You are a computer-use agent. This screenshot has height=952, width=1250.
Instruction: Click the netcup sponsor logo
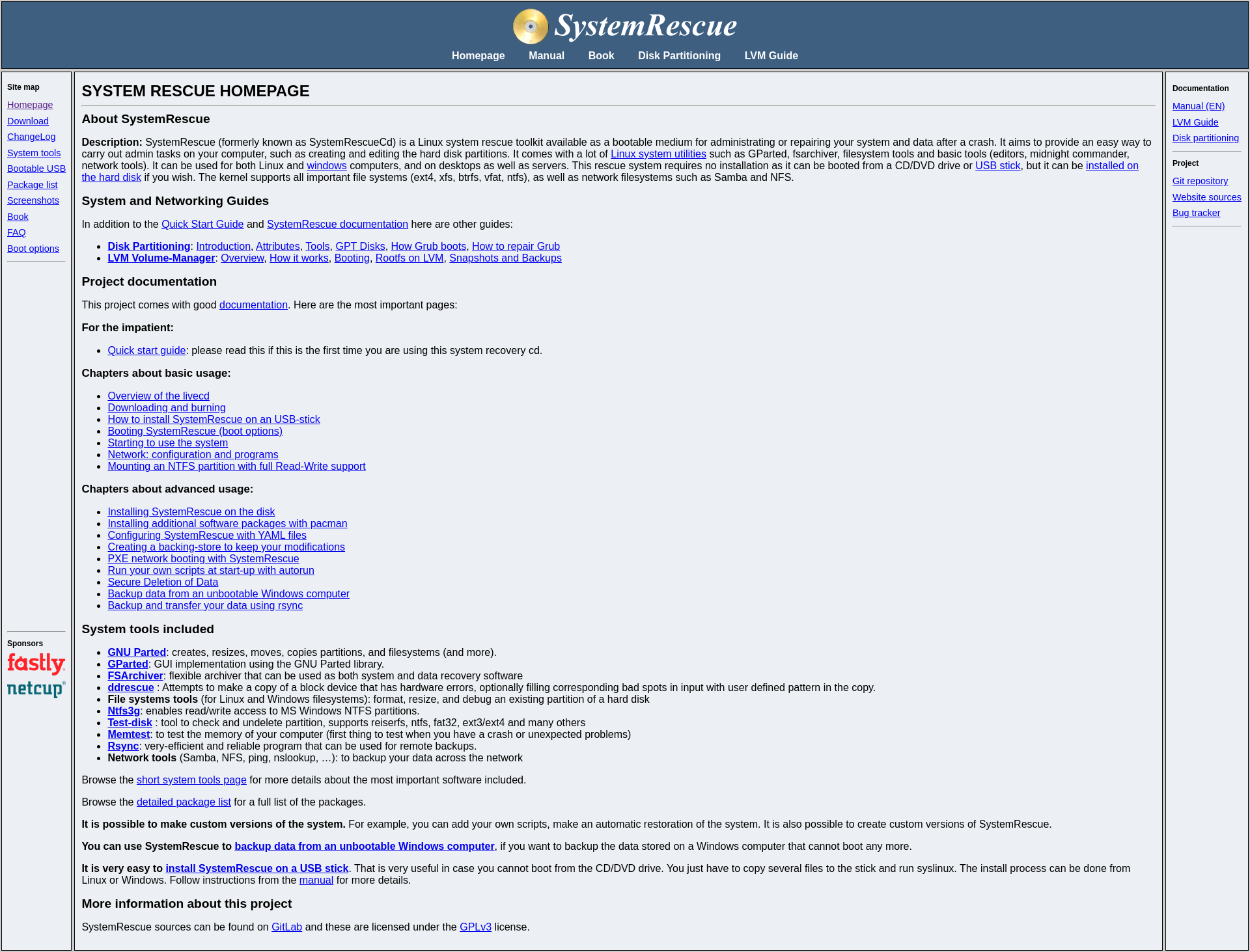click(x=36, y=689)
